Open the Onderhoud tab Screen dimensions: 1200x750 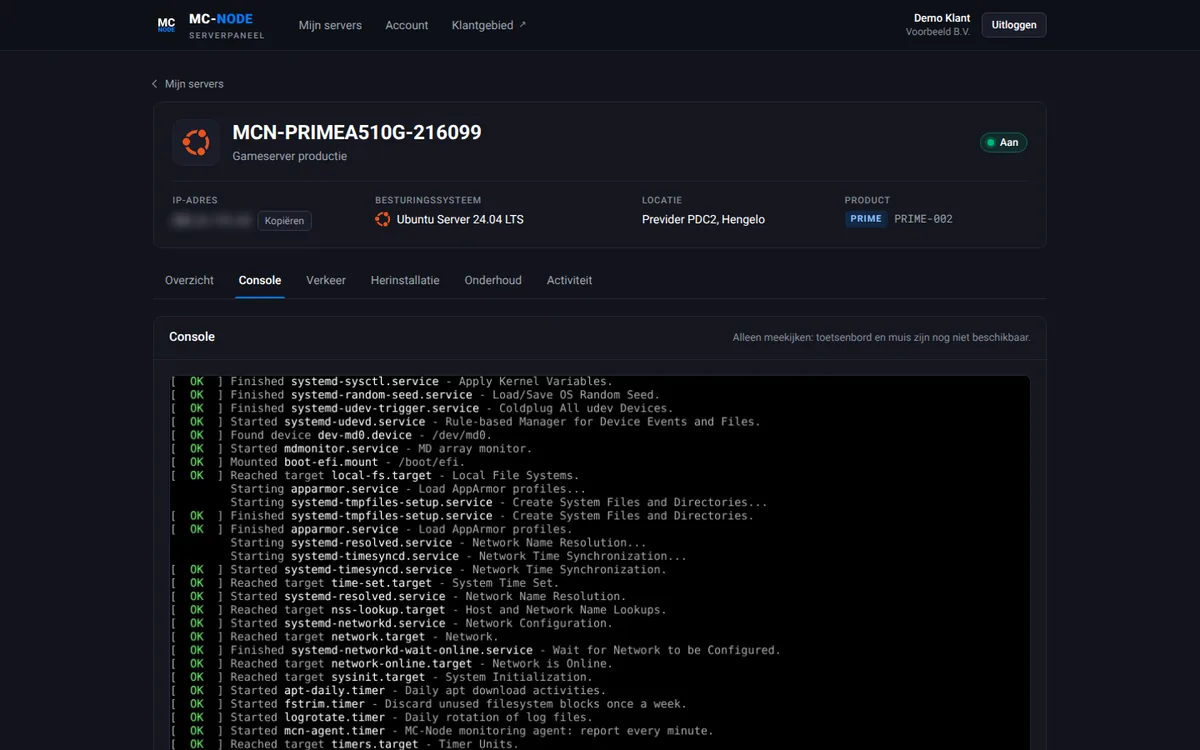pyautogui.click(x=493, y=281)
